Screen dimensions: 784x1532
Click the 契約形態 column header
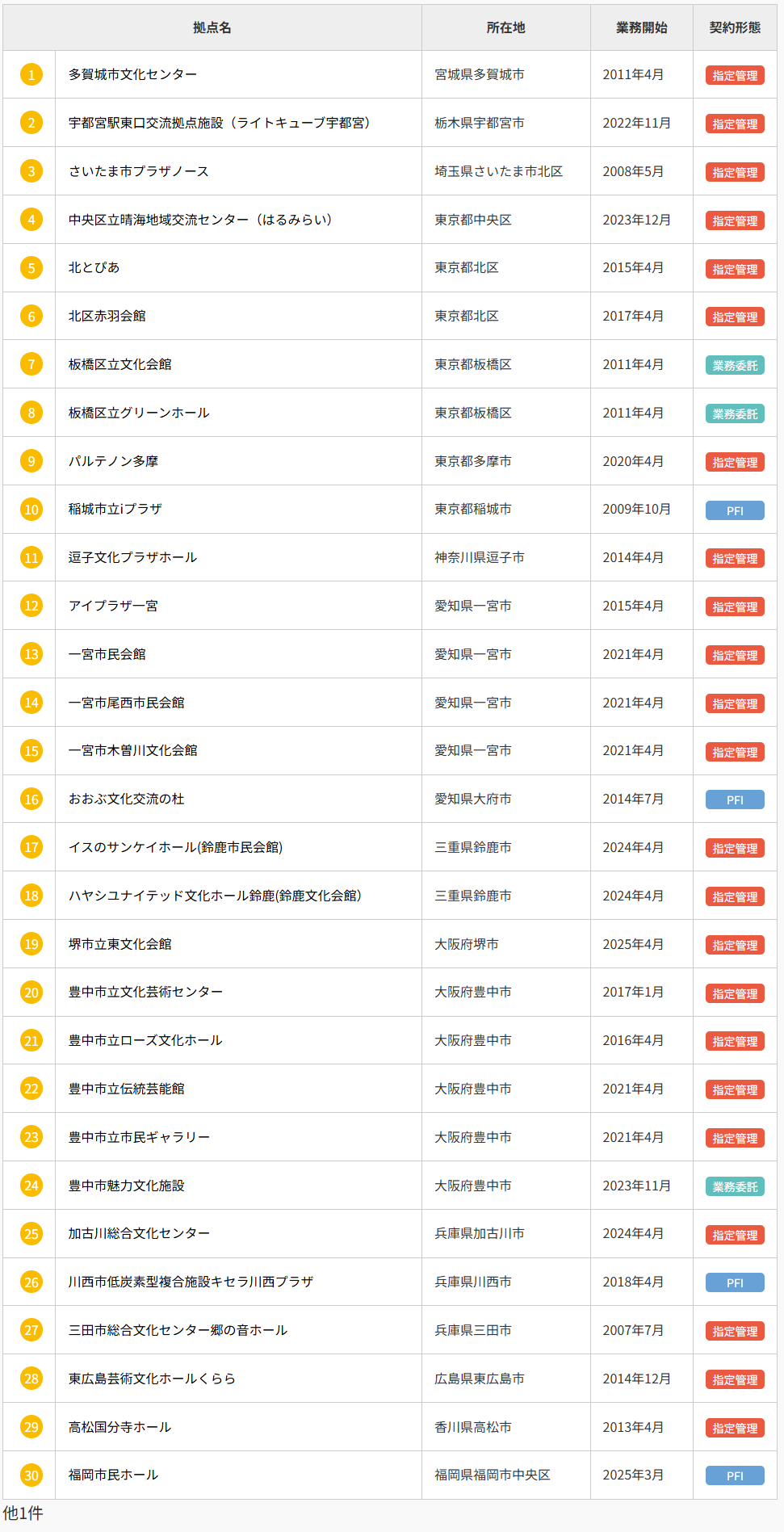pos(735,27)
